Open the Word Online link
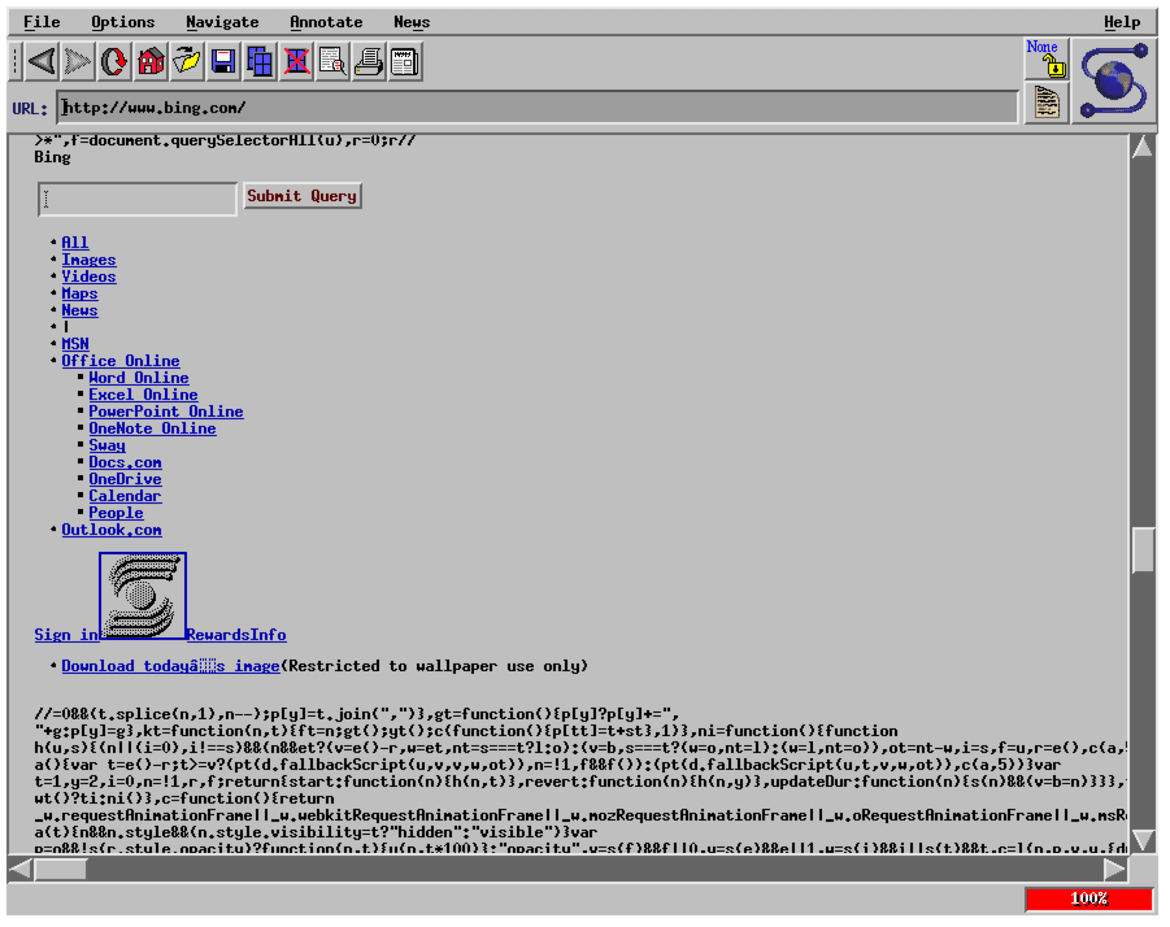 coord(139,378)
